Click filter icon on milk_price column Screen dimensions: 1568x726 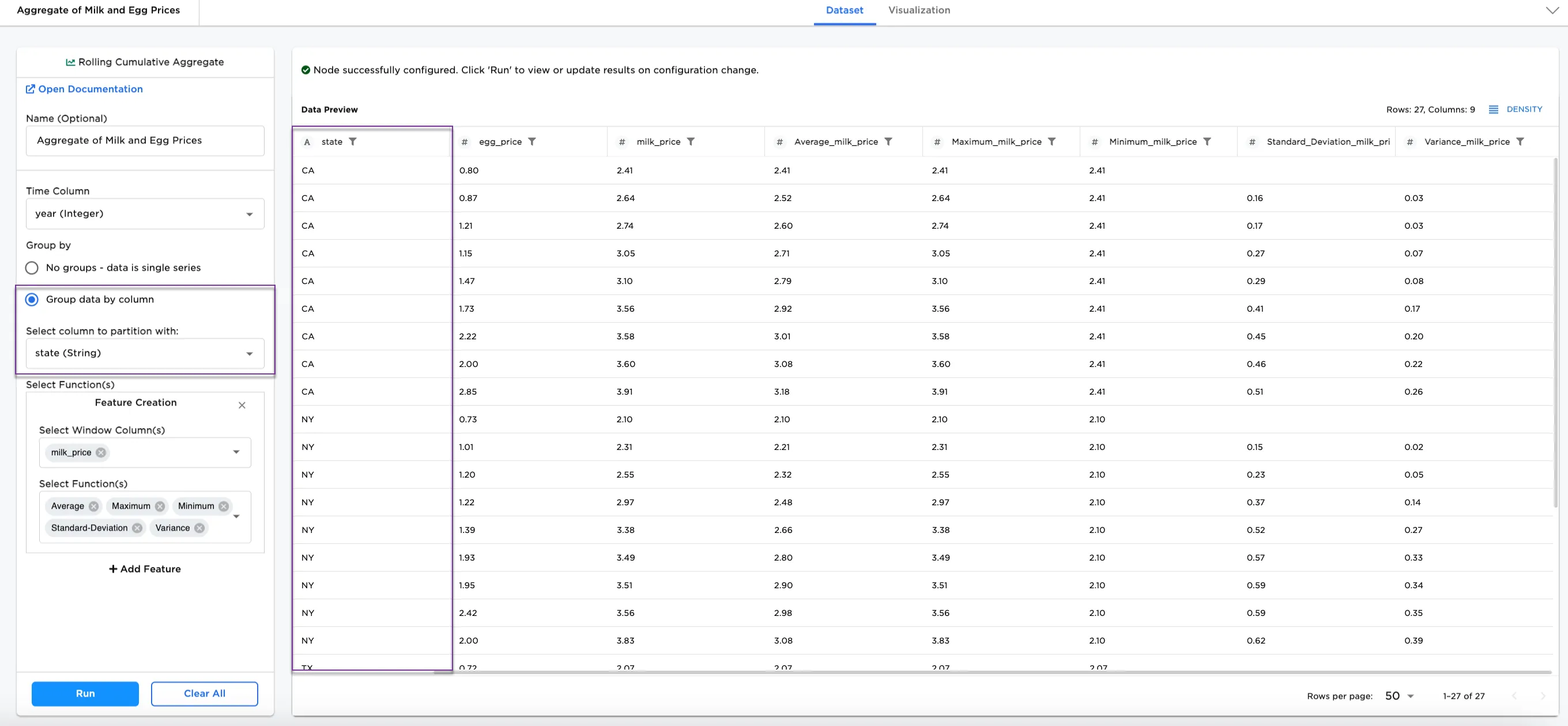[690, 142]
